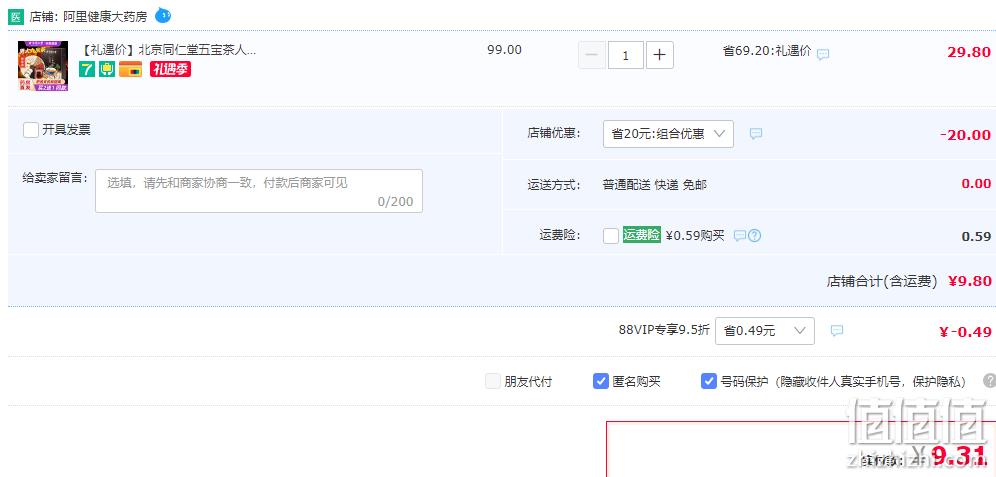Click the ¥0.59购买 insurance price text

tap(695, 236)
